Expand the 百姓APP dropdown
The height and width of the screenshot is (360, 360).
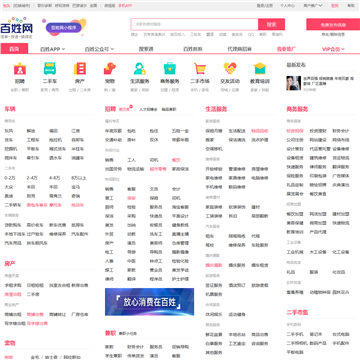coord(52,49)
